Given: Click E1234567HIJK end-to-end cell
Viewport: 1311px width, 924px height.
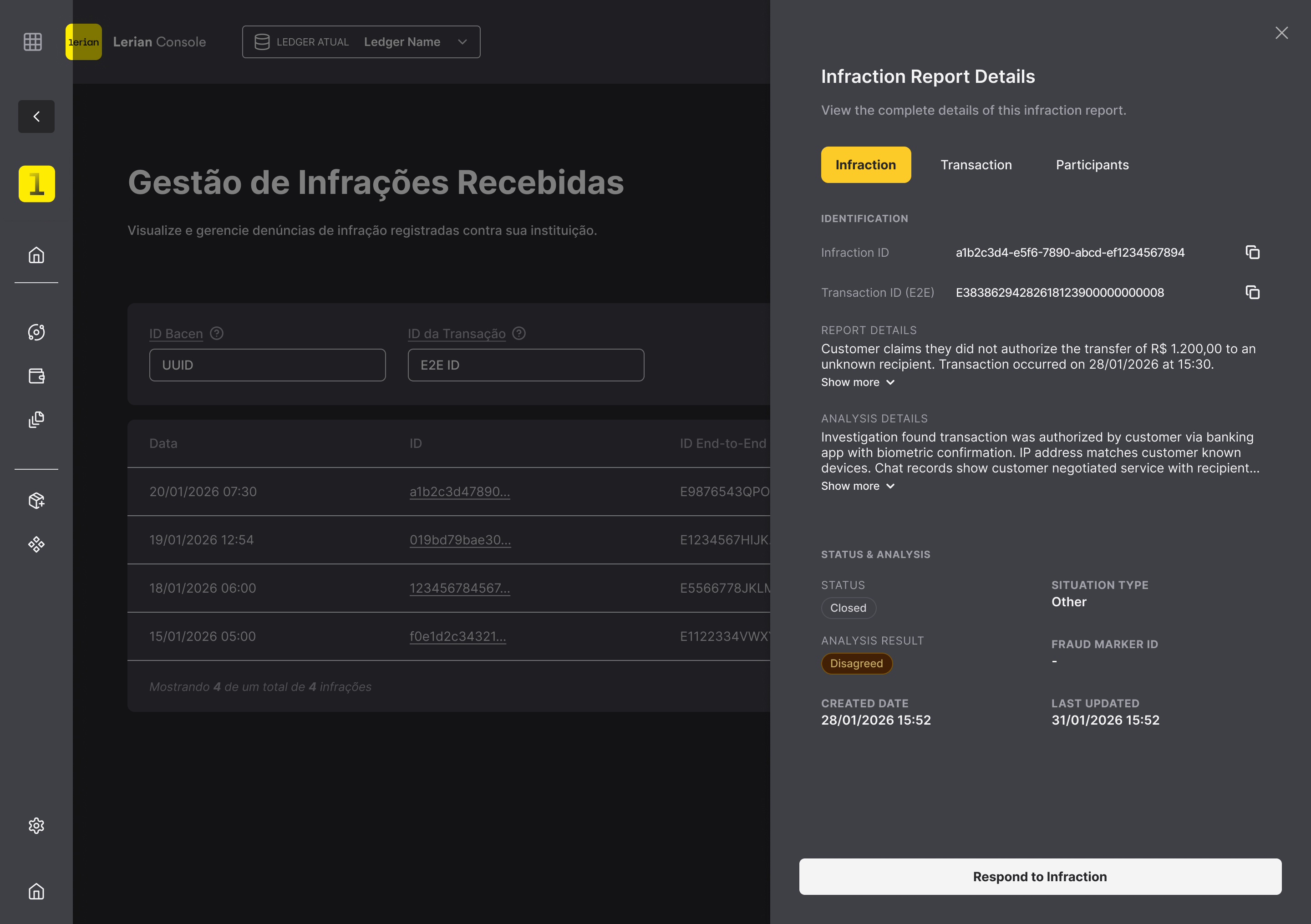Looking at the screenshot, I should click(725, 540).
